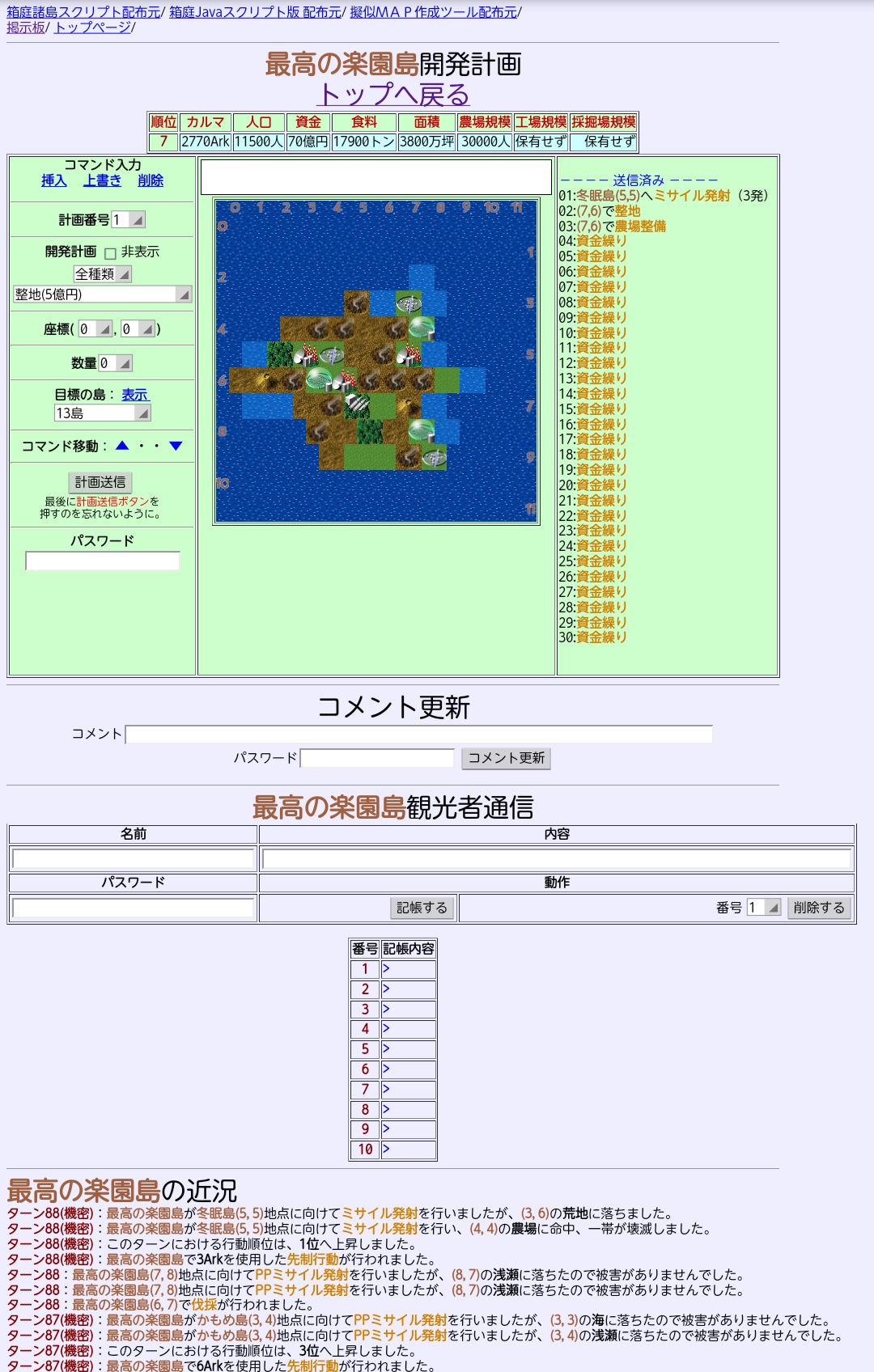Click the 2770Ark karma cell
The width and height of the screenshot is (874, 1372).
coord(206,142)
